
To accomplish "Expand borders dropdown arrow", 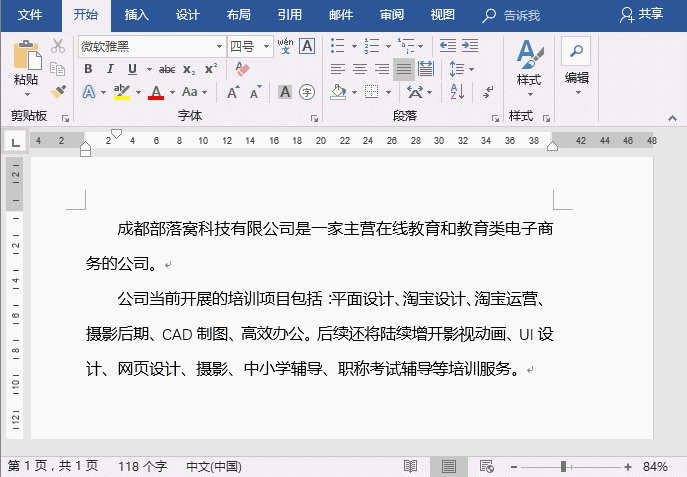I will click(x=388, y=92).
